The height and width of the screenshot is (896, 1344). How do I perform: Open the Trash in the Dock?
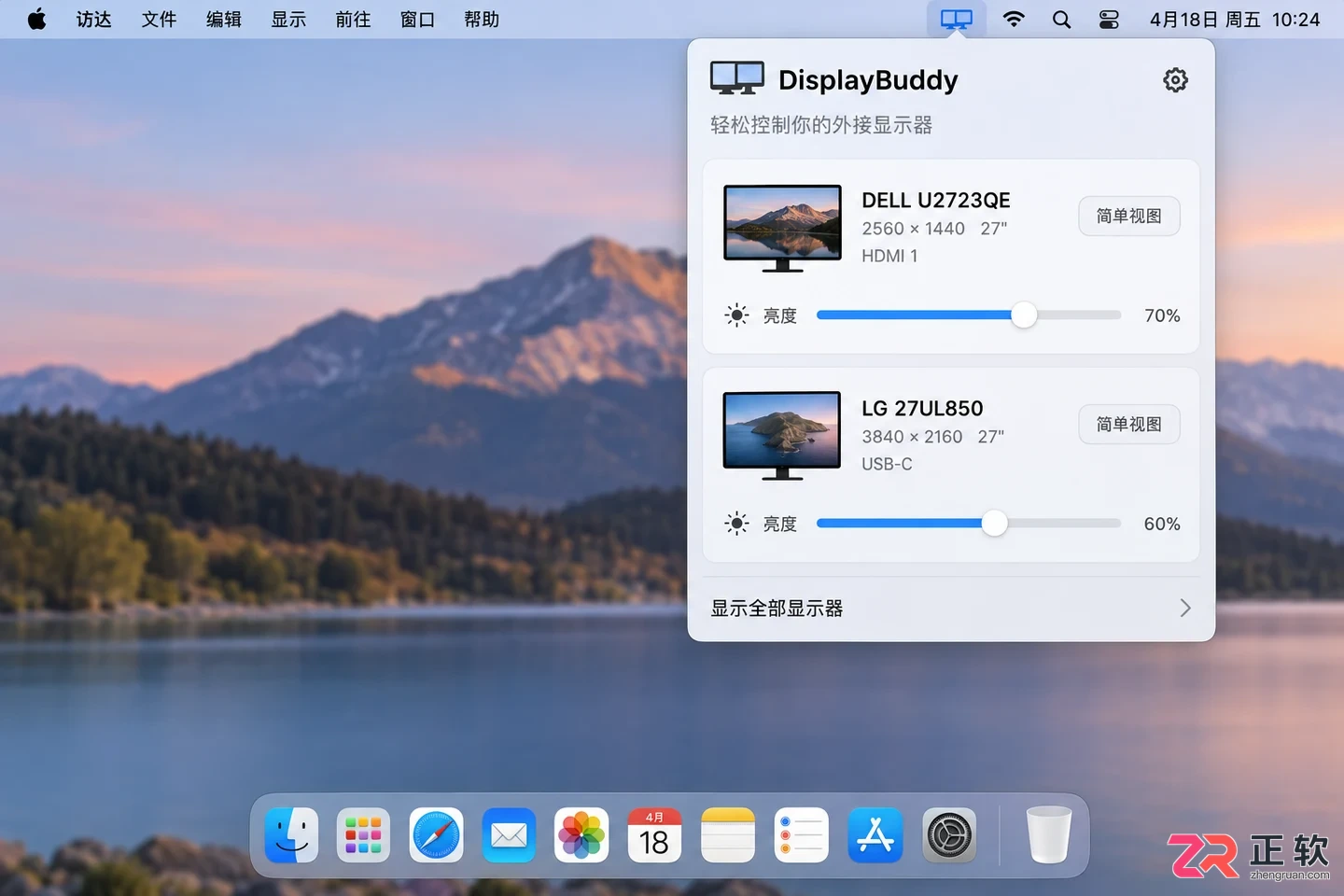click(x=1049, y=834)
